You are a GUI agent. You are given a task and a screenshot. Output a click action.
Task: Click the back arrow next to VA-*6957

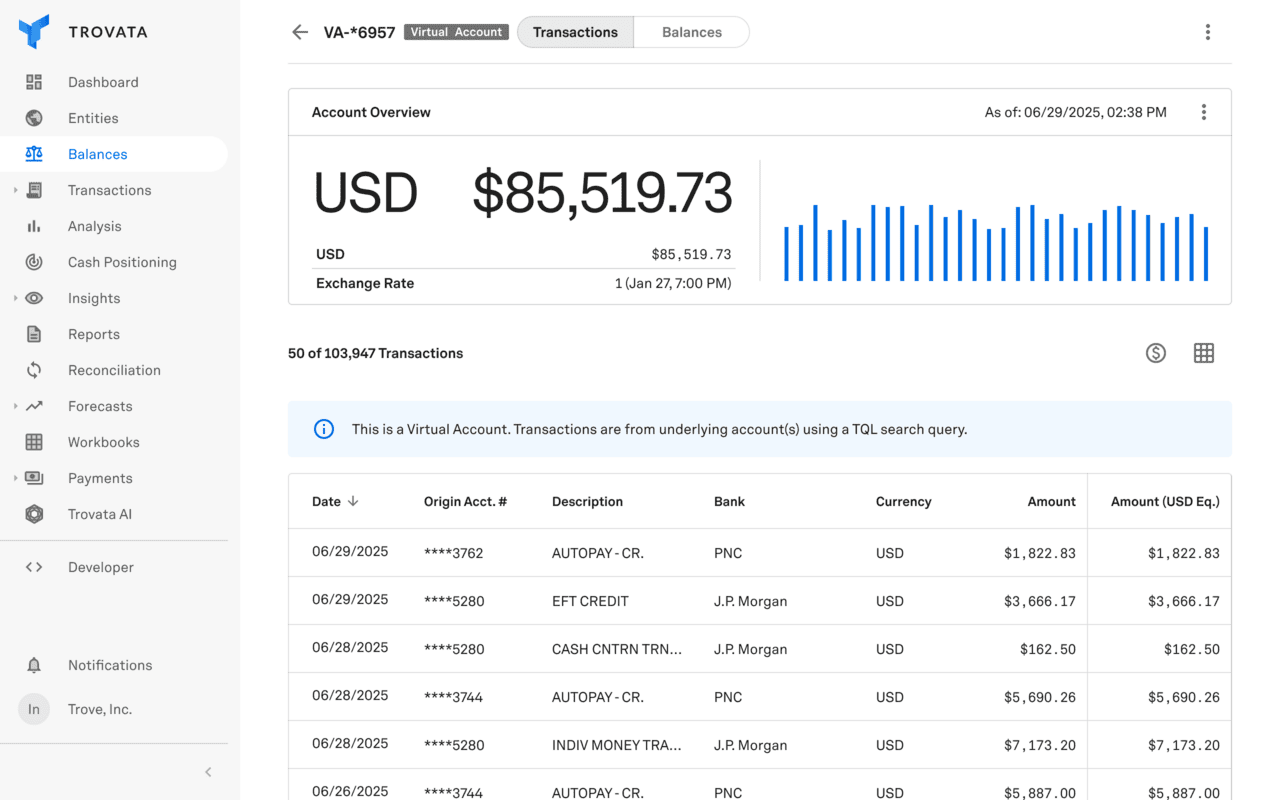(299, 31)
